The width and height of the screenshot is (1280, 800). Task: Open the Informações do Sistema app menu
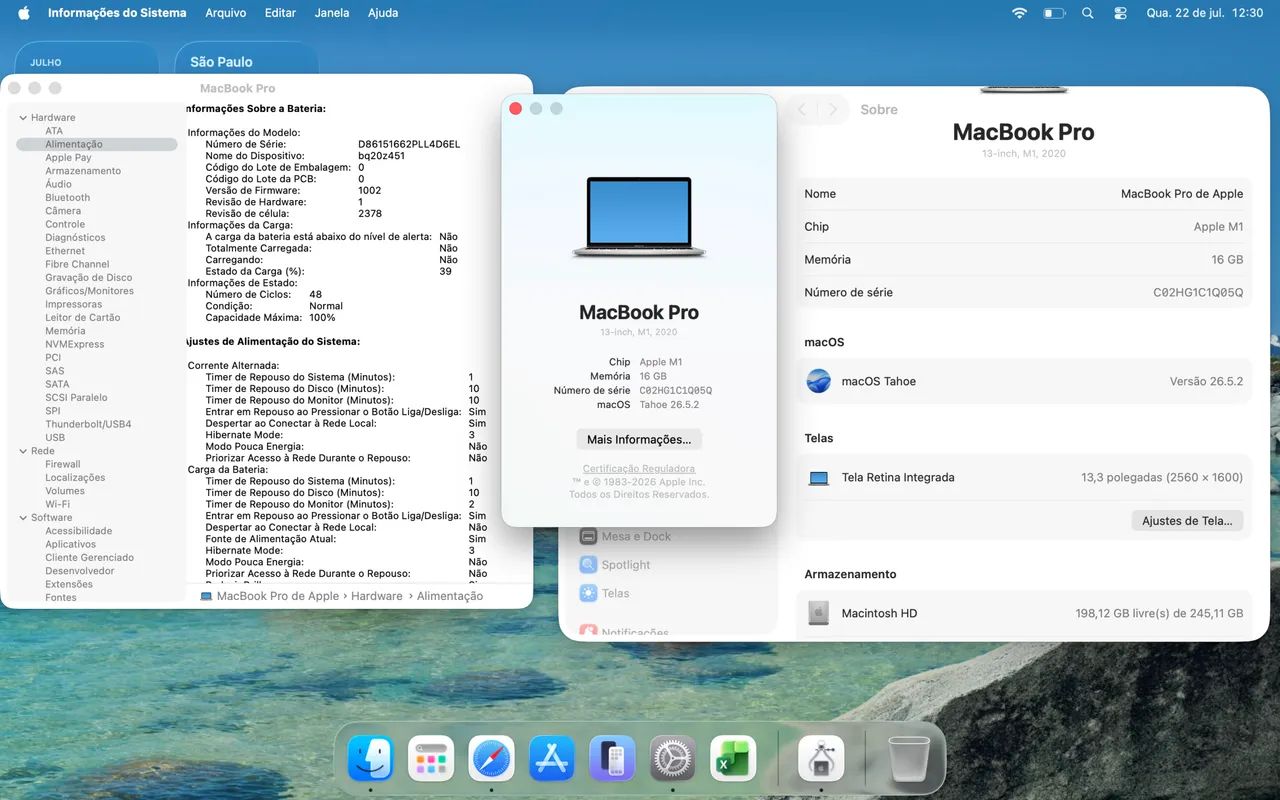117,13
